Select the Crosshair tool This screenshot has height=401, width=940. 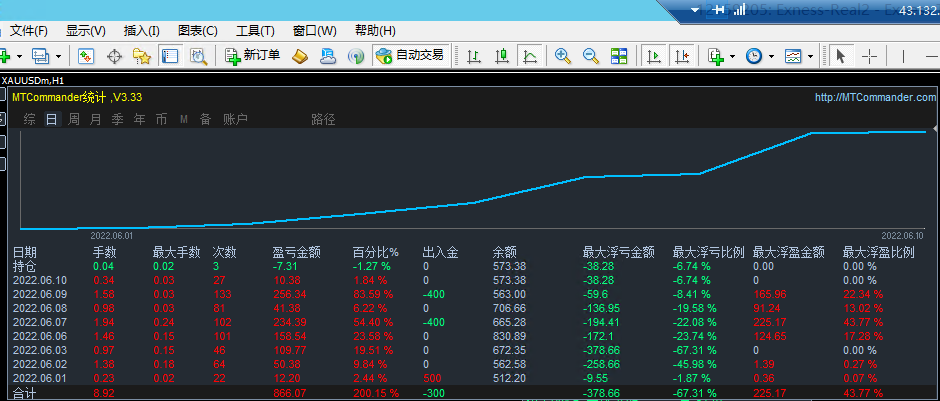point(869,56)
